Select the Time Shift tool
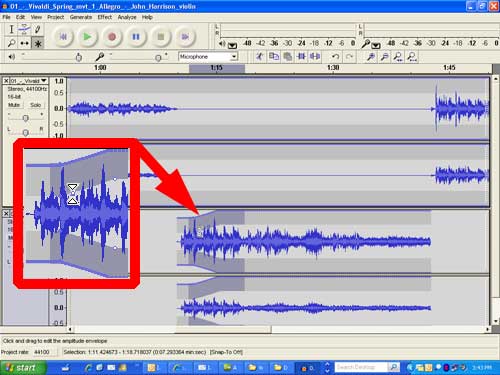This screenshot has width=500, height=375. pyautogui.click(x=24, y=43)
